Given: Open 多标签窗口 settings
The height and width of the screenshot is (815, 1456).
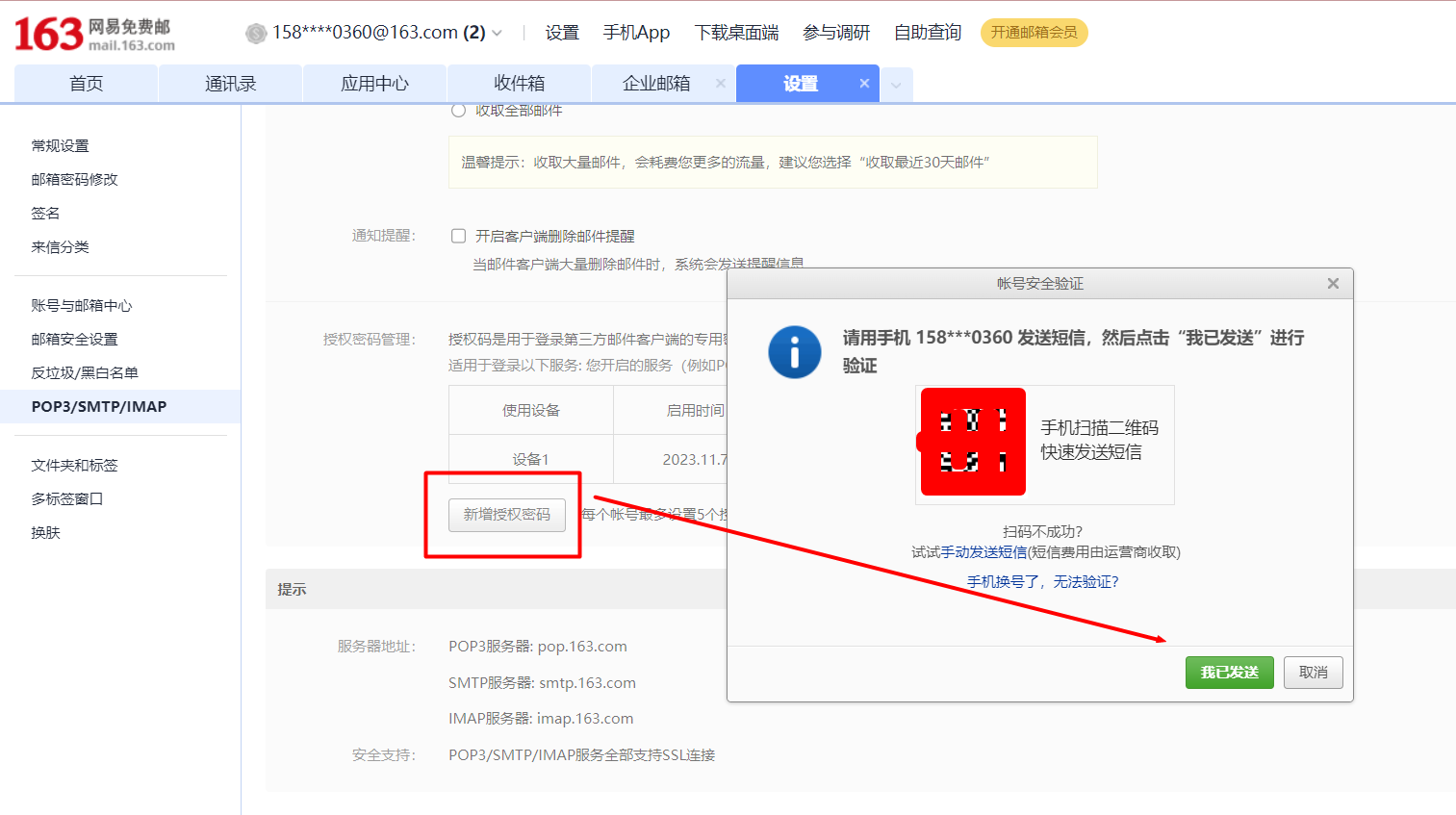Looking at the screenshot, I should click(x=66, y=498).
